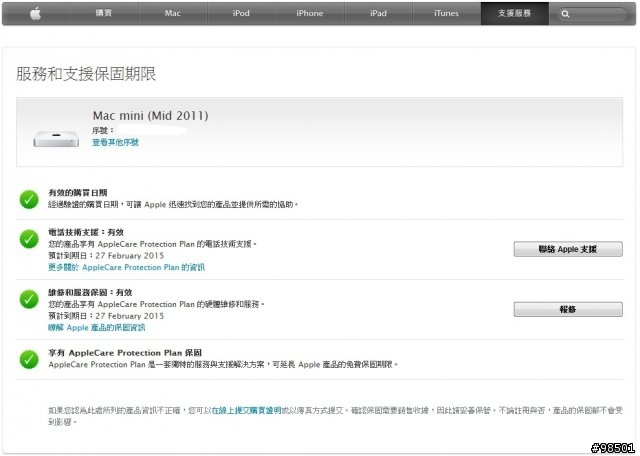Click the green checkmark beside 享有 AppleCare Protection Plan 保固

click(29, 359)
